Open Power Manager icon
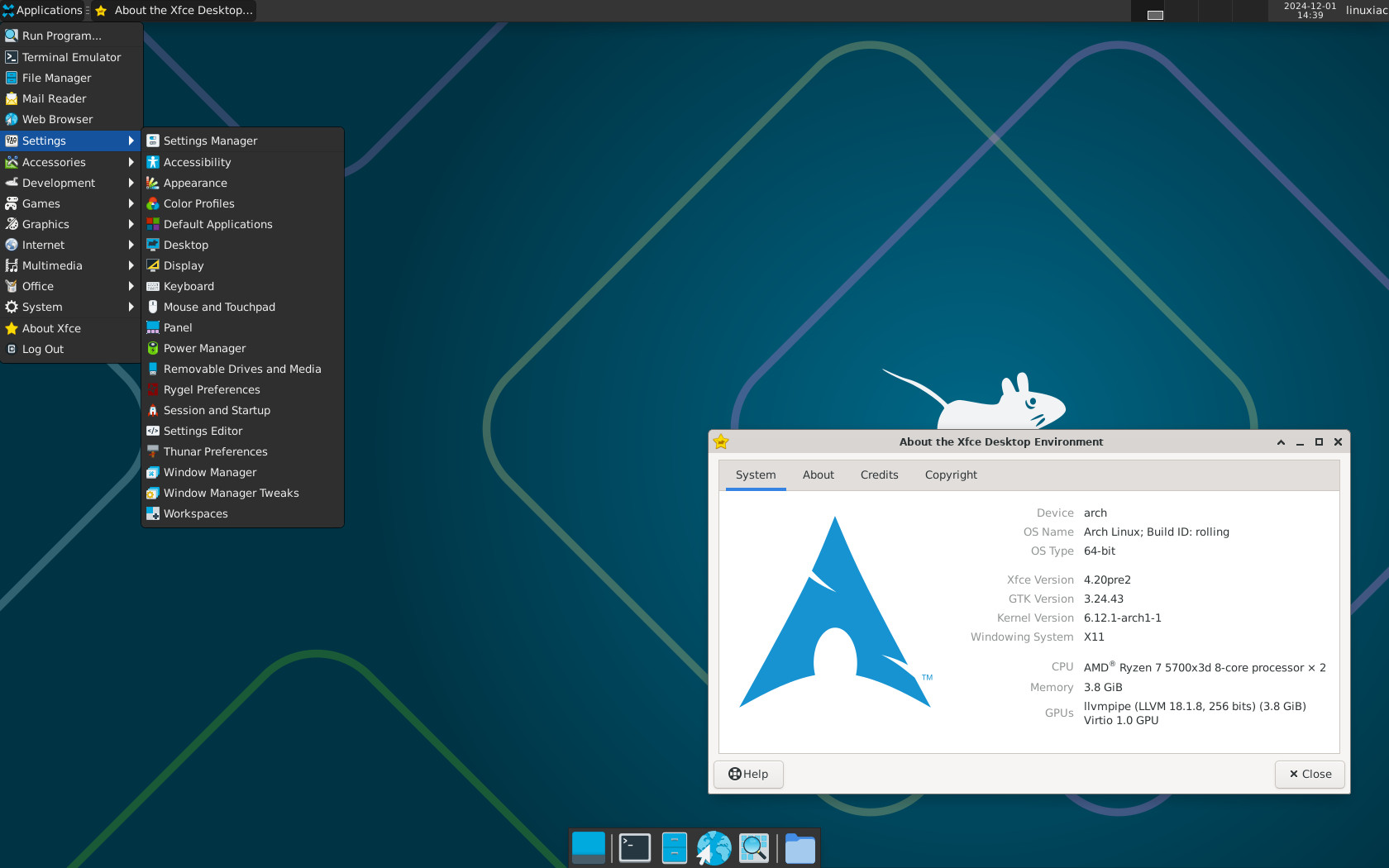The image size is (1389, 868). pos(153,348)
